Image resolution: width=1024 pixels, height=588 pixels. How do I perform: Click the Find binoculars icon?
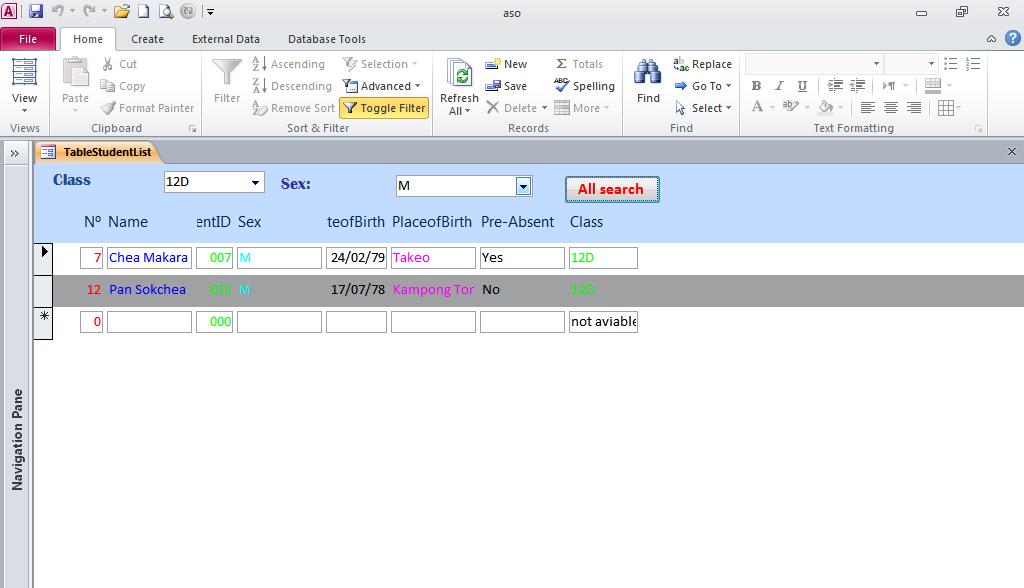click(648, 73)
